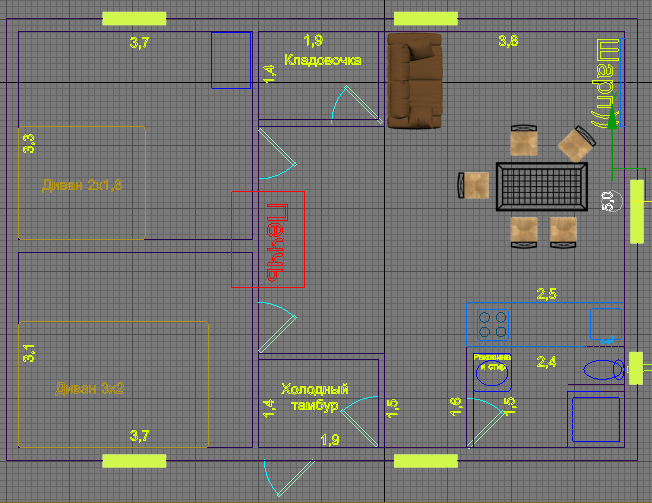This screenshot has width=652, height=503.
Task: Pick the chair left of the dining table
Action: click(475, 186)
